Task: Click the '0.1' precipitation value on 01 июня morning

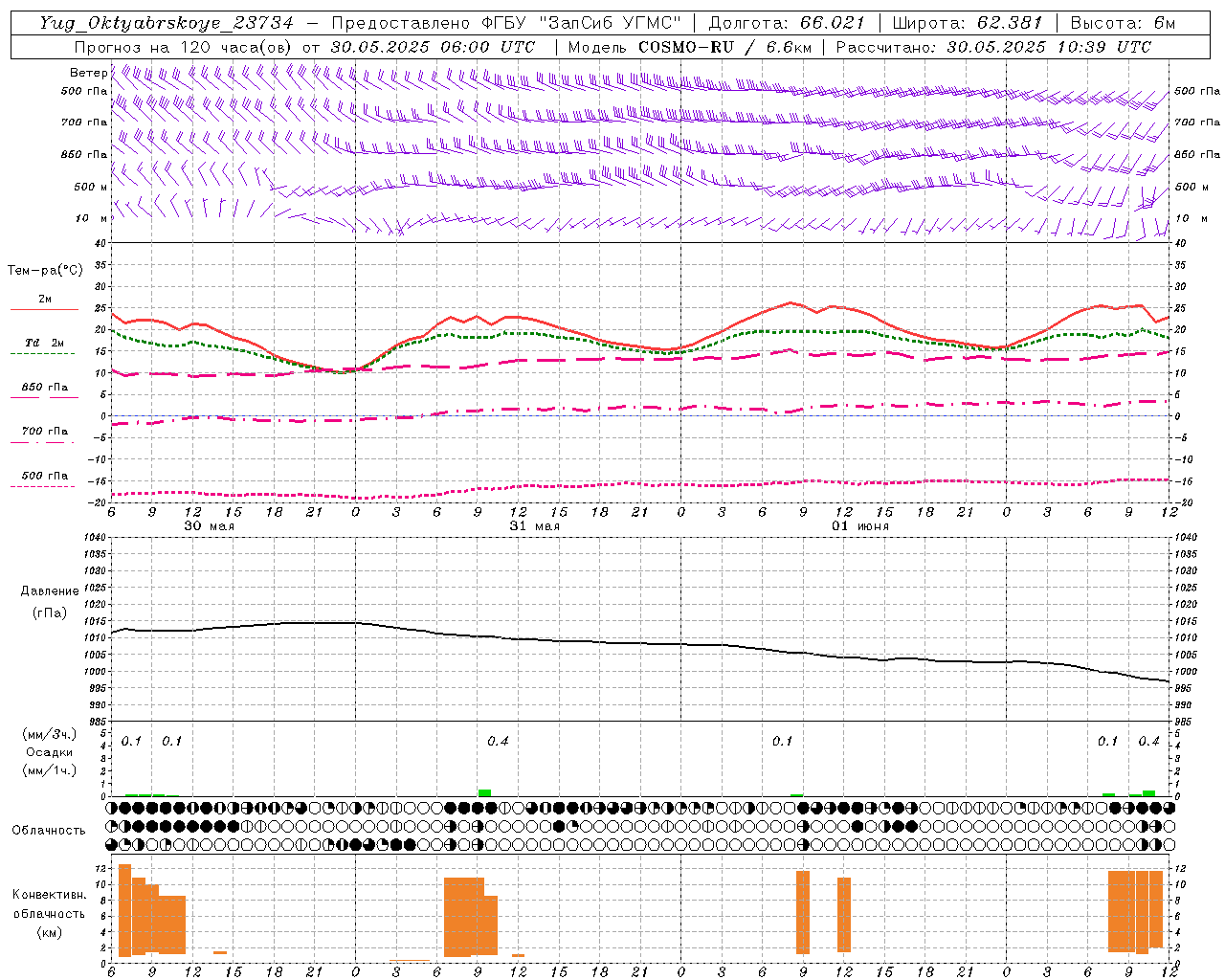Action: click(x=782, y=741)
